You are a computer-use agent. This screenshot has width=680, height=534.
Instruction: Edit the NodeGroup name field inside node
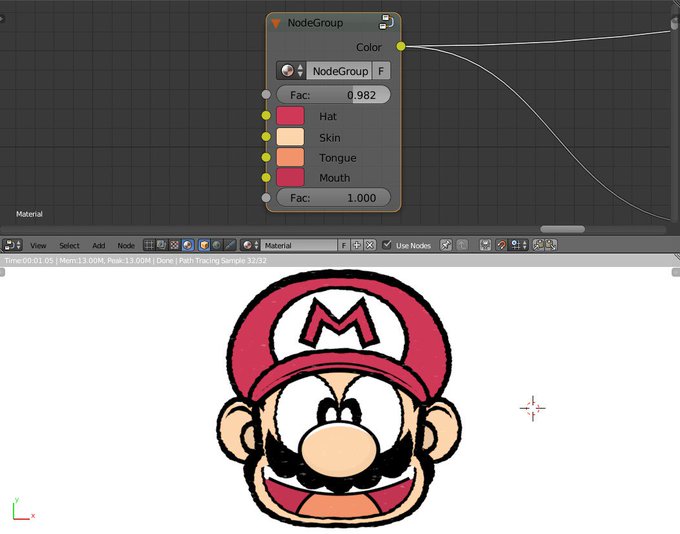coord(340,71)
